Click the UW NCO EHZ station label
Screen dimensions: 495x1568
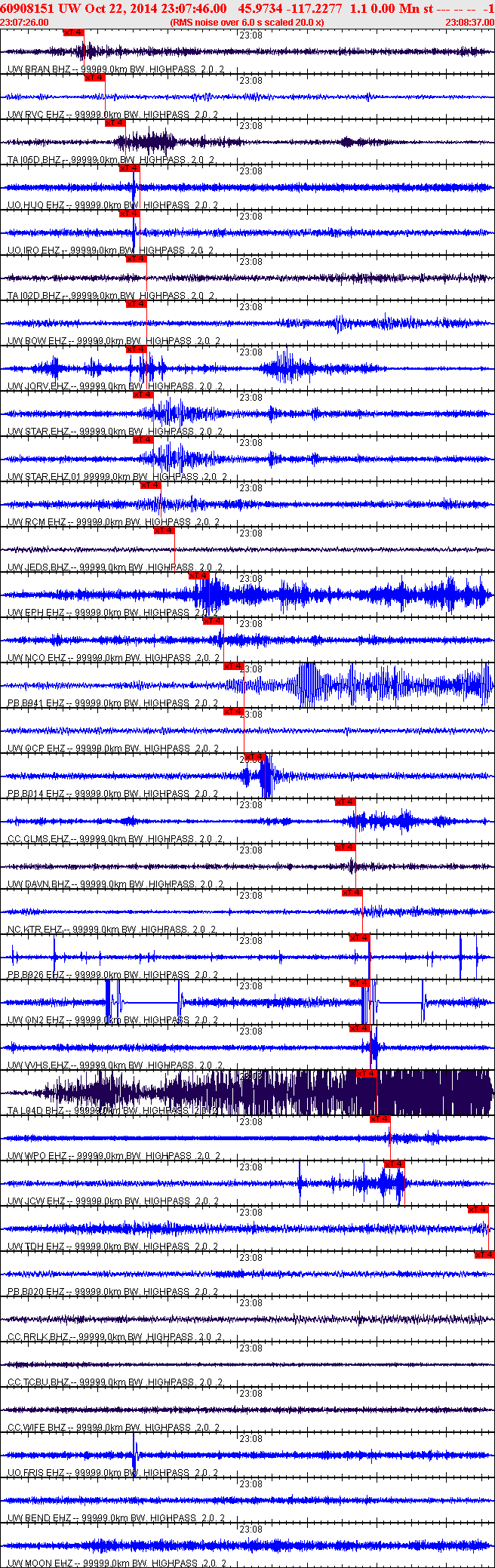(x=38, y=658)
